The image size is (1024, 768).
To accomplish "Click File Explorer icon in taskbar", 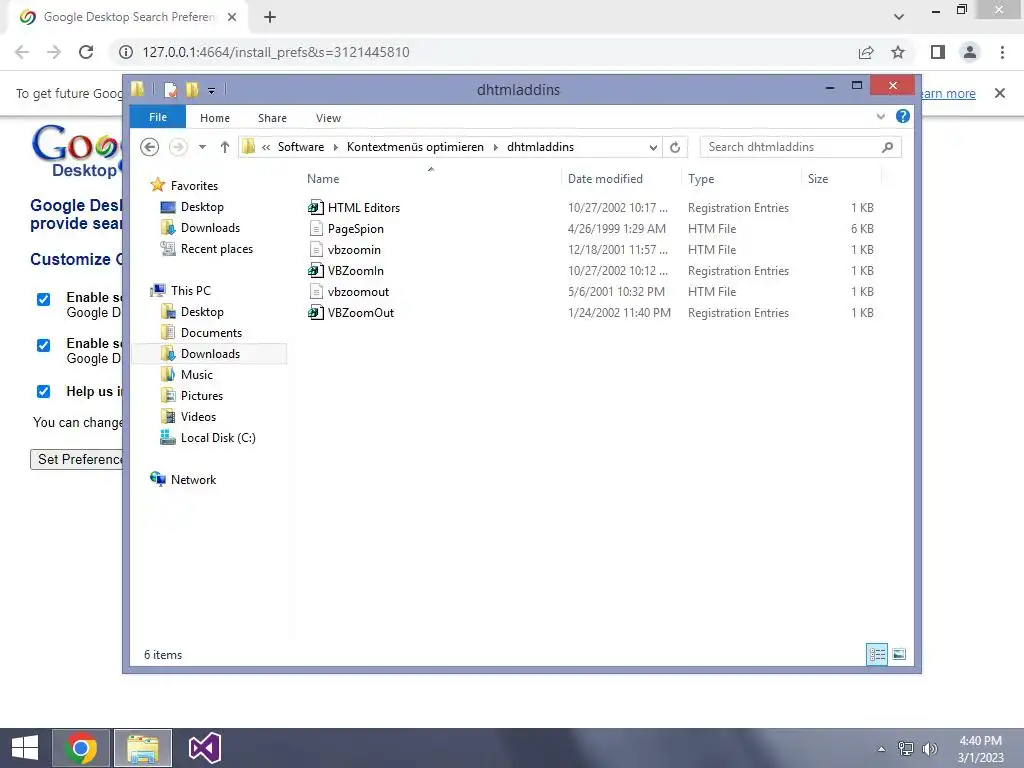I will click(x=143, y=748).
